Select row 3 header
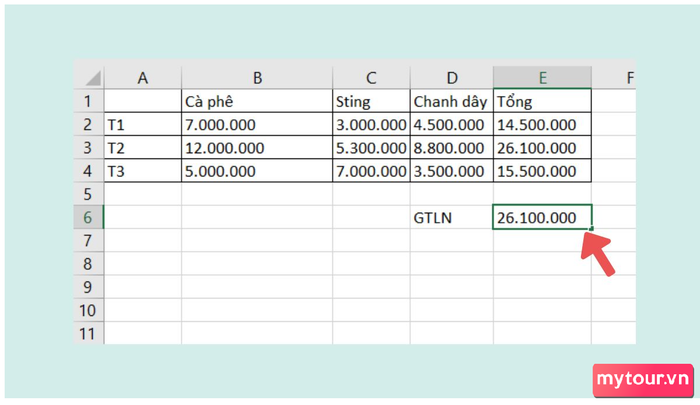The image size is (700, 405). point(88,147)
